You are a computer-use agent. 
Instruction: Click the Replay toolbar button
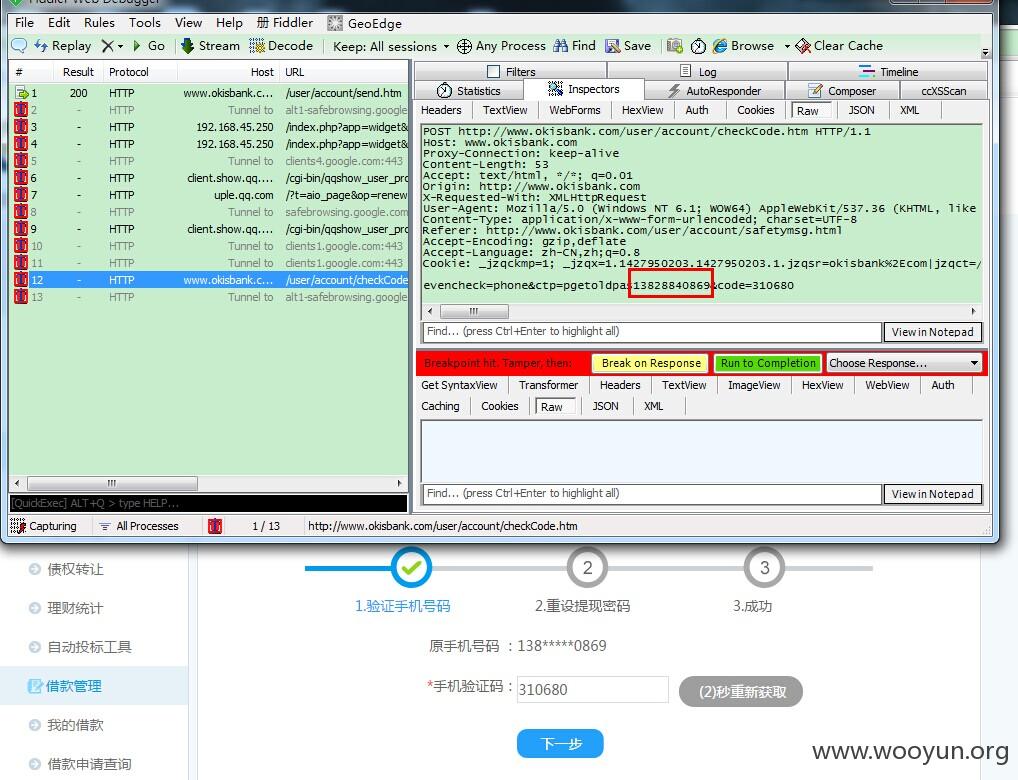coord(63,45)
